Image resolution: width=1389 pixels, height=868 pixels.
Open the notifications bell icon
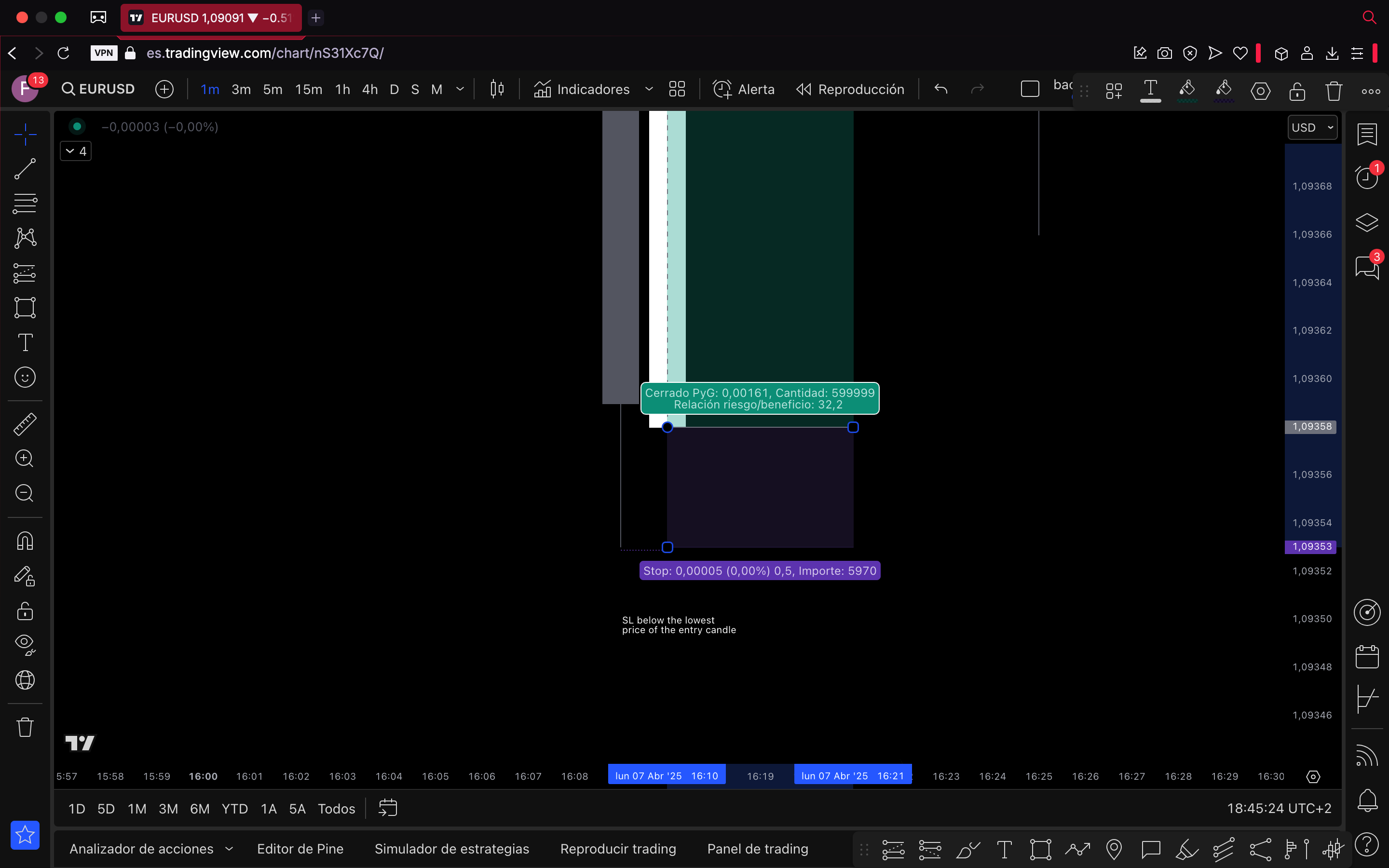pos(1367,800)
